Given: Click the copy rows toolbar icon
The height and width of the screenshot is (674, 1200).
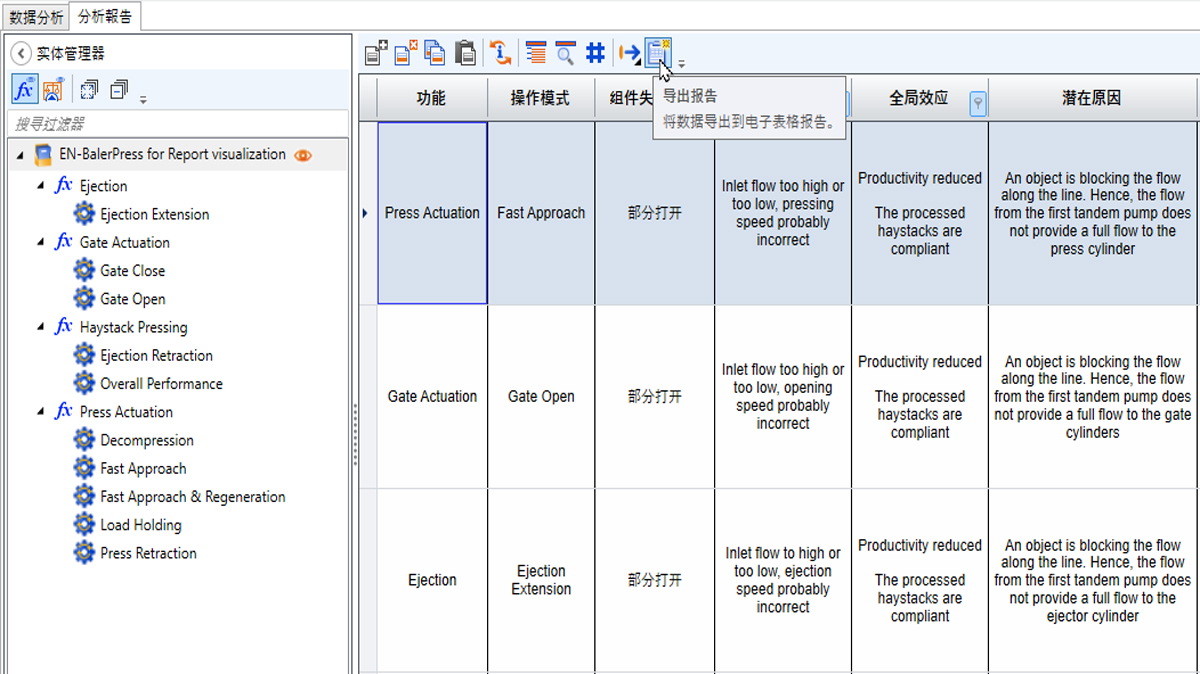Looking at the screenshot, I should 435,53.
